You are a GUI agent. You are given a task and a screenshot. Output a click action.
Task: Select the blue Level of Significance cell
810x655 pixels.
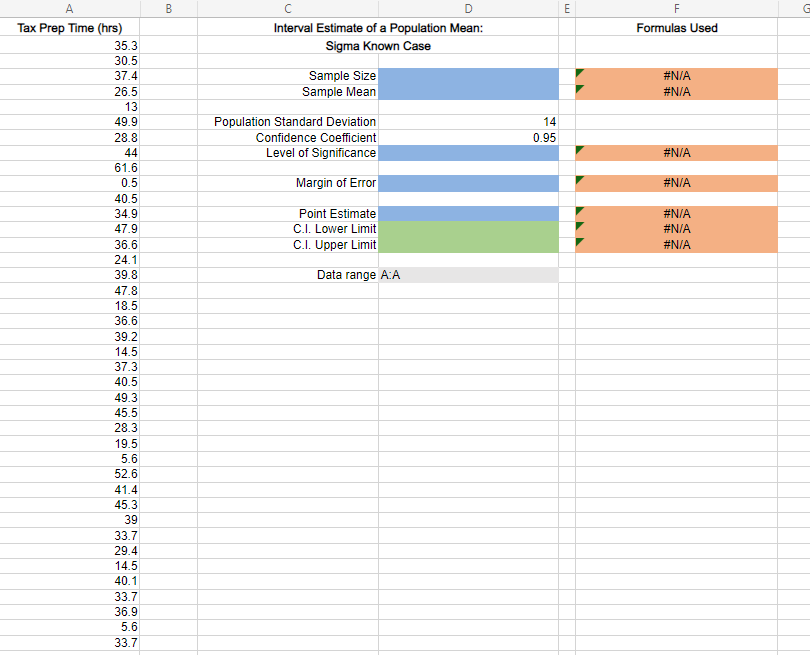pos(469,153)
